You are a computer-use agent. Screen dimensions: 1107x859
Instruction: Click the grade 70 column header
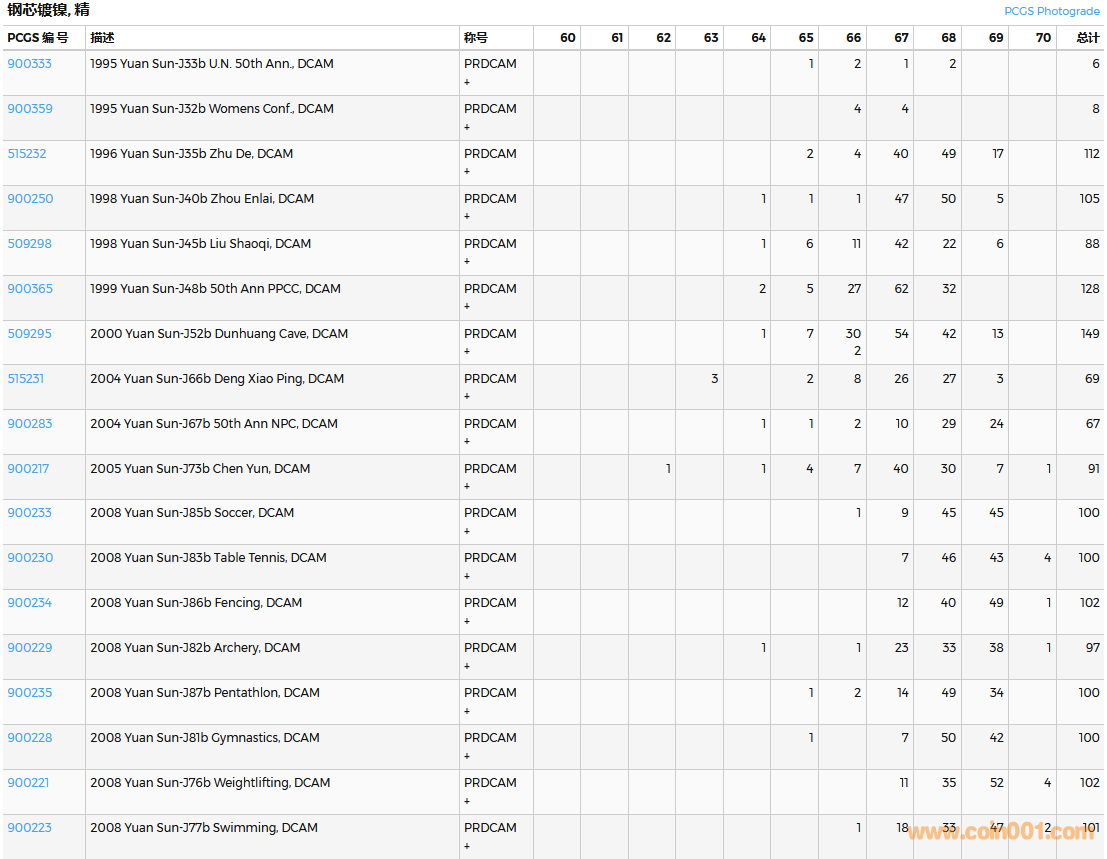[x=1043, y=38]
